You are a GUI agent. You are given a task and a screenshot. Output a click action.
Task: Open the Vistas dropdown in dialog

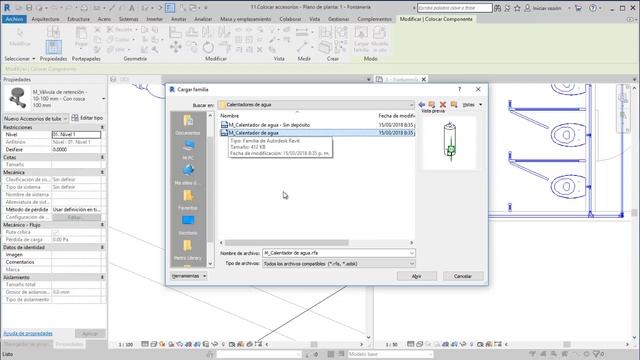point(472,105)
